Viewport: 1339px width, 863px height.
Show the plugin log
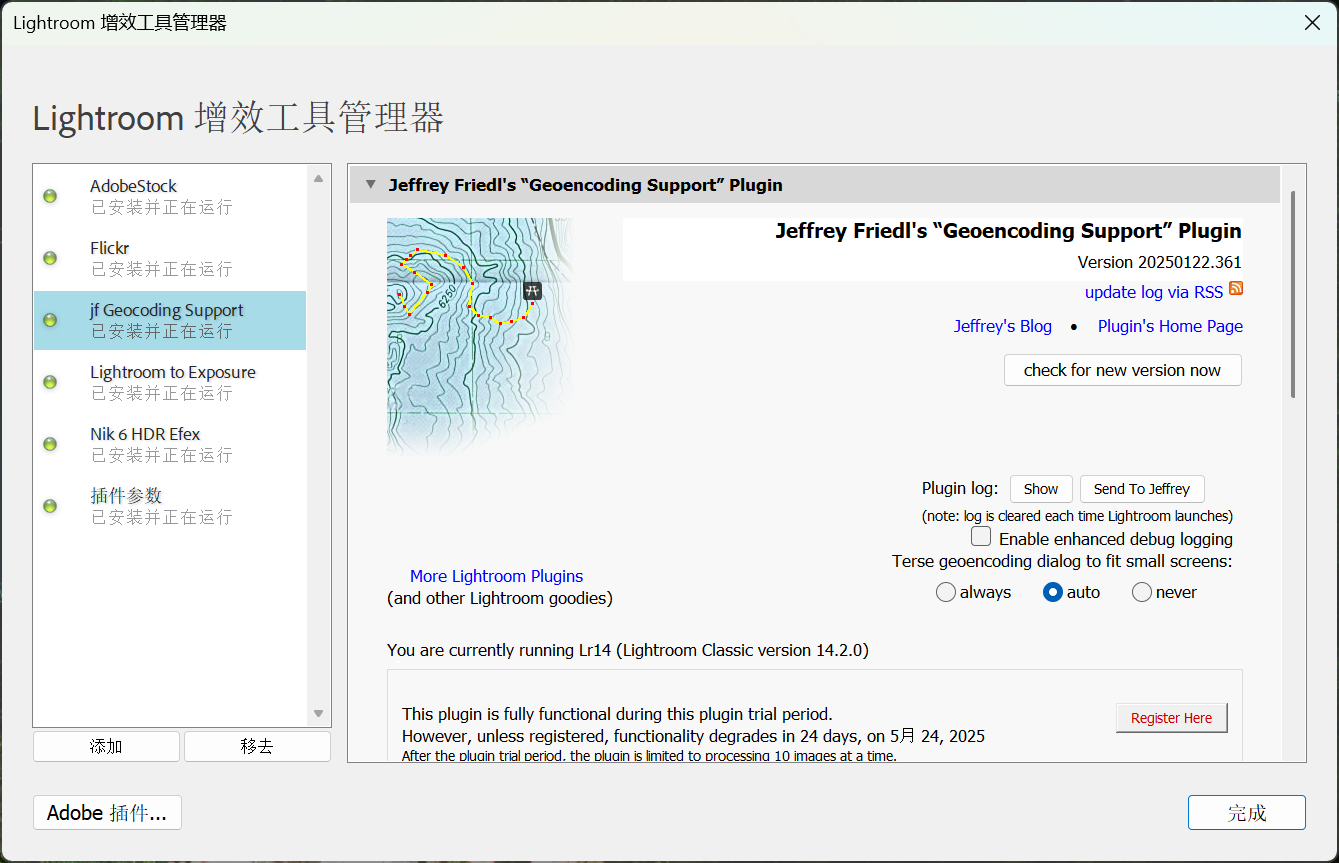click(x=1041, y=489)
